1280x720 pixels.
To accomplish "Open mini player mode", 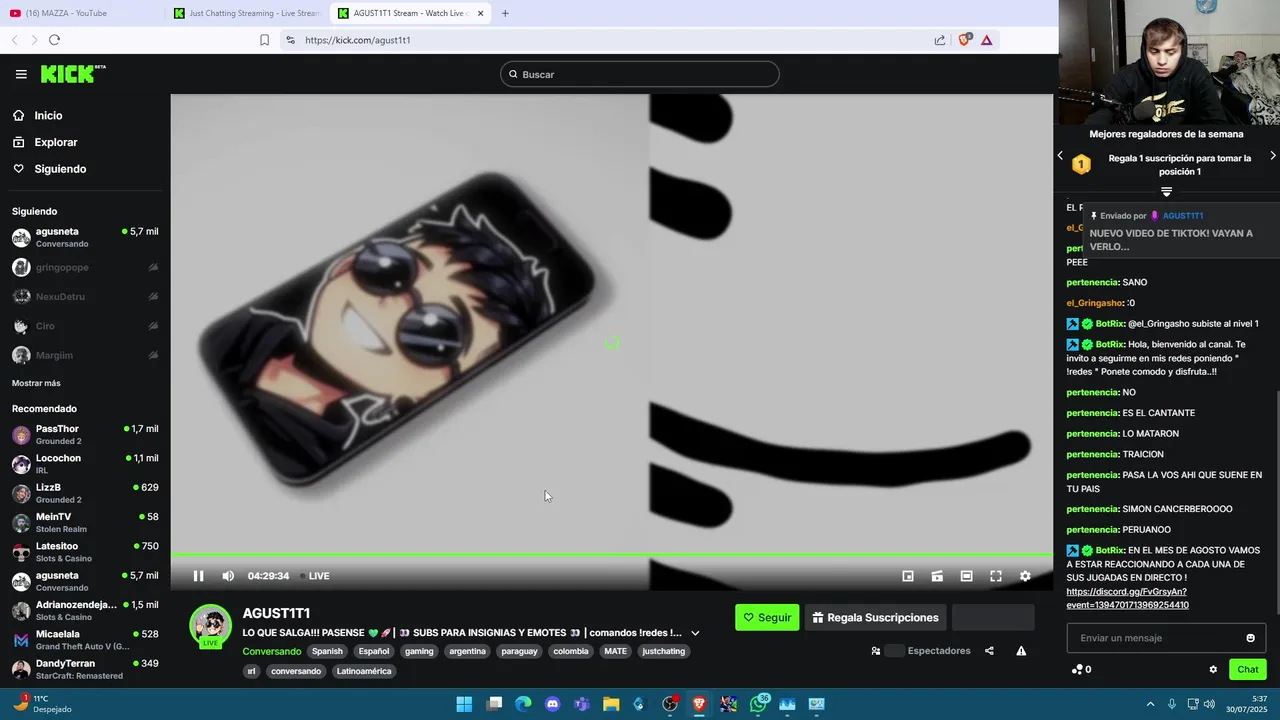I will coord(908,576).
